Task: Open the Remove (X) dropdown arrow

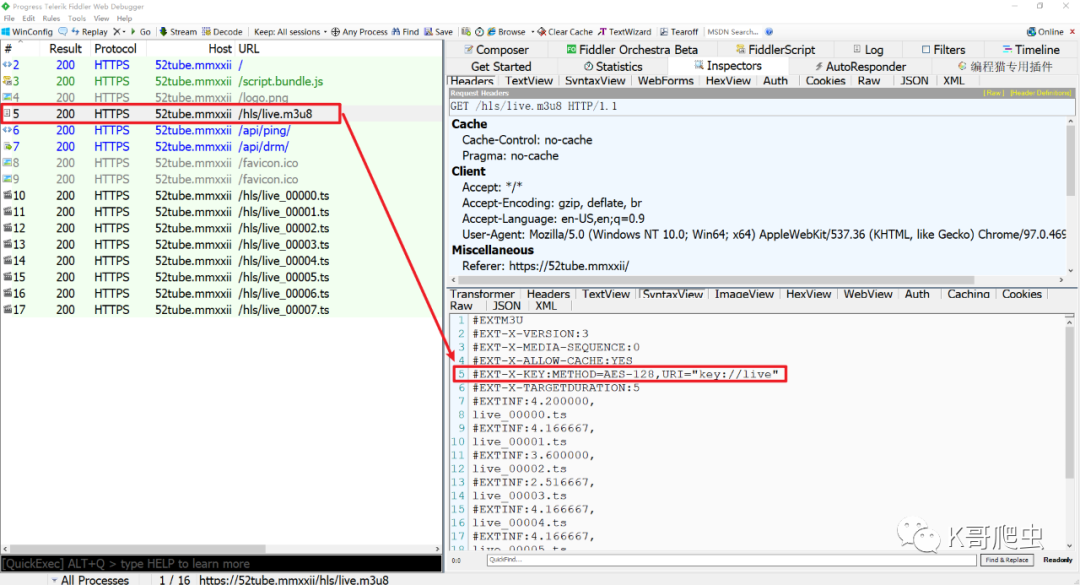Action: 123,32
